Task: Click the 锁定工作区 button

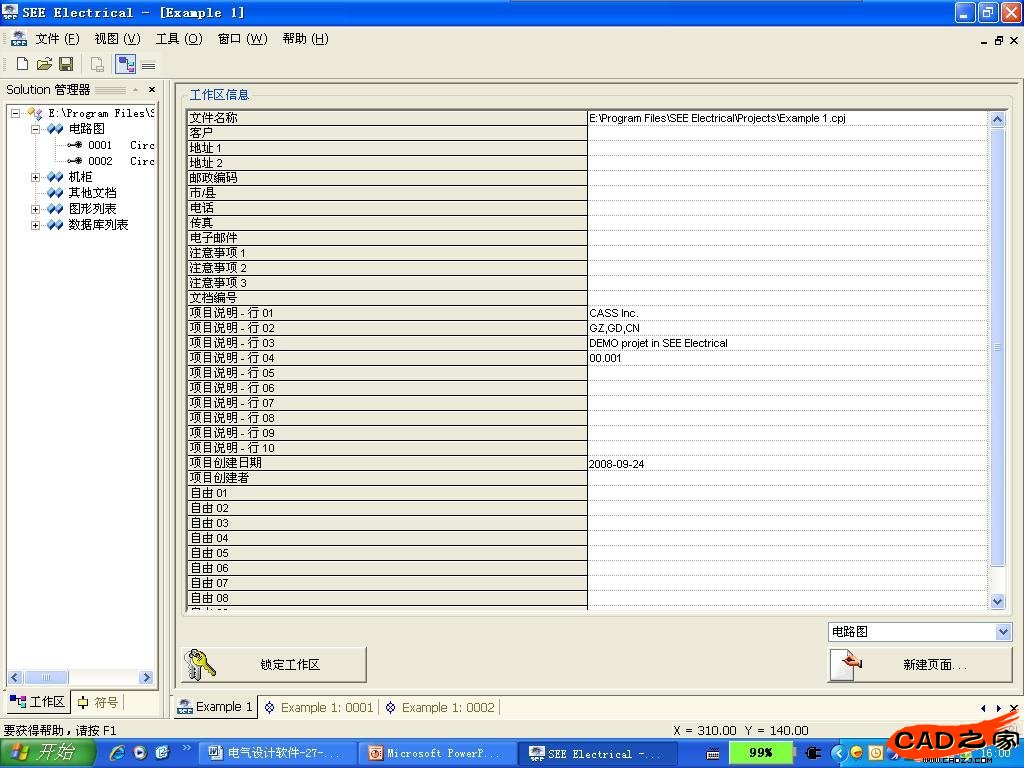Action: pyautogui.click(x=274, y=664)
